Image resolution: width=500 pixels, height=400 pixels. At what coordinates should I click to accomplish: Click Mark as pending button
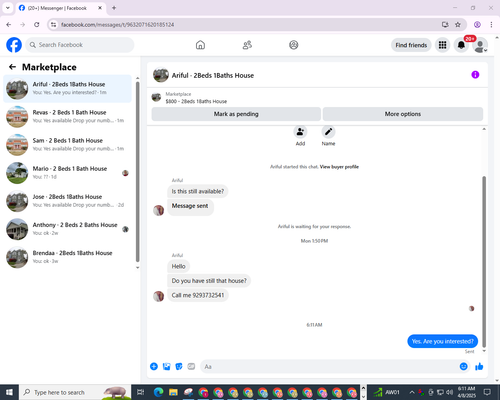[236, 114]
